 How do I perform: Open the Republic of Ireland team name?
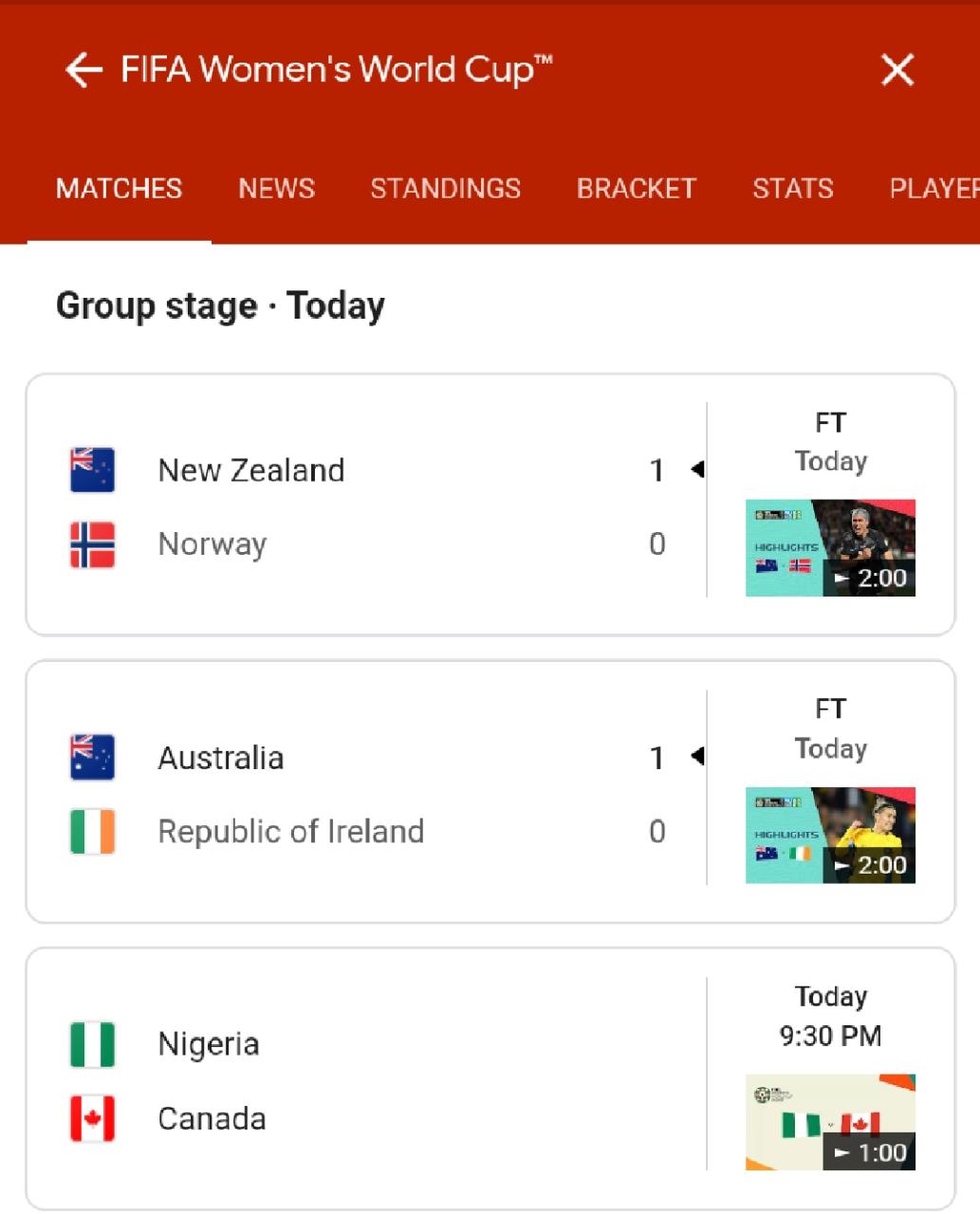290,832
